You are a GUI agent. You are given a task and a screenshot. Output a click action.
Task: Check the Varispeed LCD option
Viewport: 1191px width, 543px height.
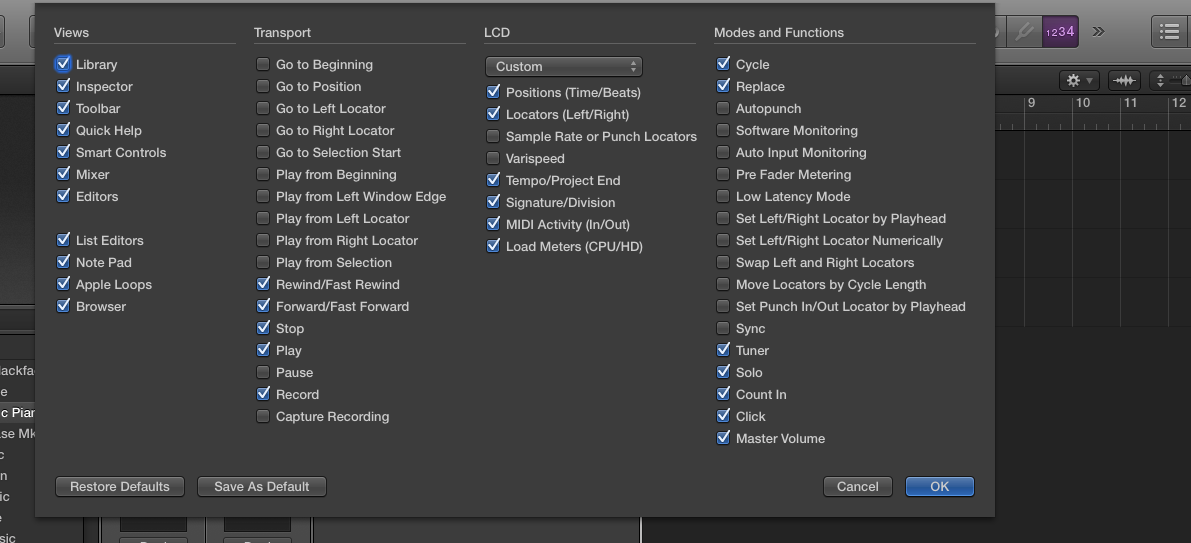click(493, 158)
